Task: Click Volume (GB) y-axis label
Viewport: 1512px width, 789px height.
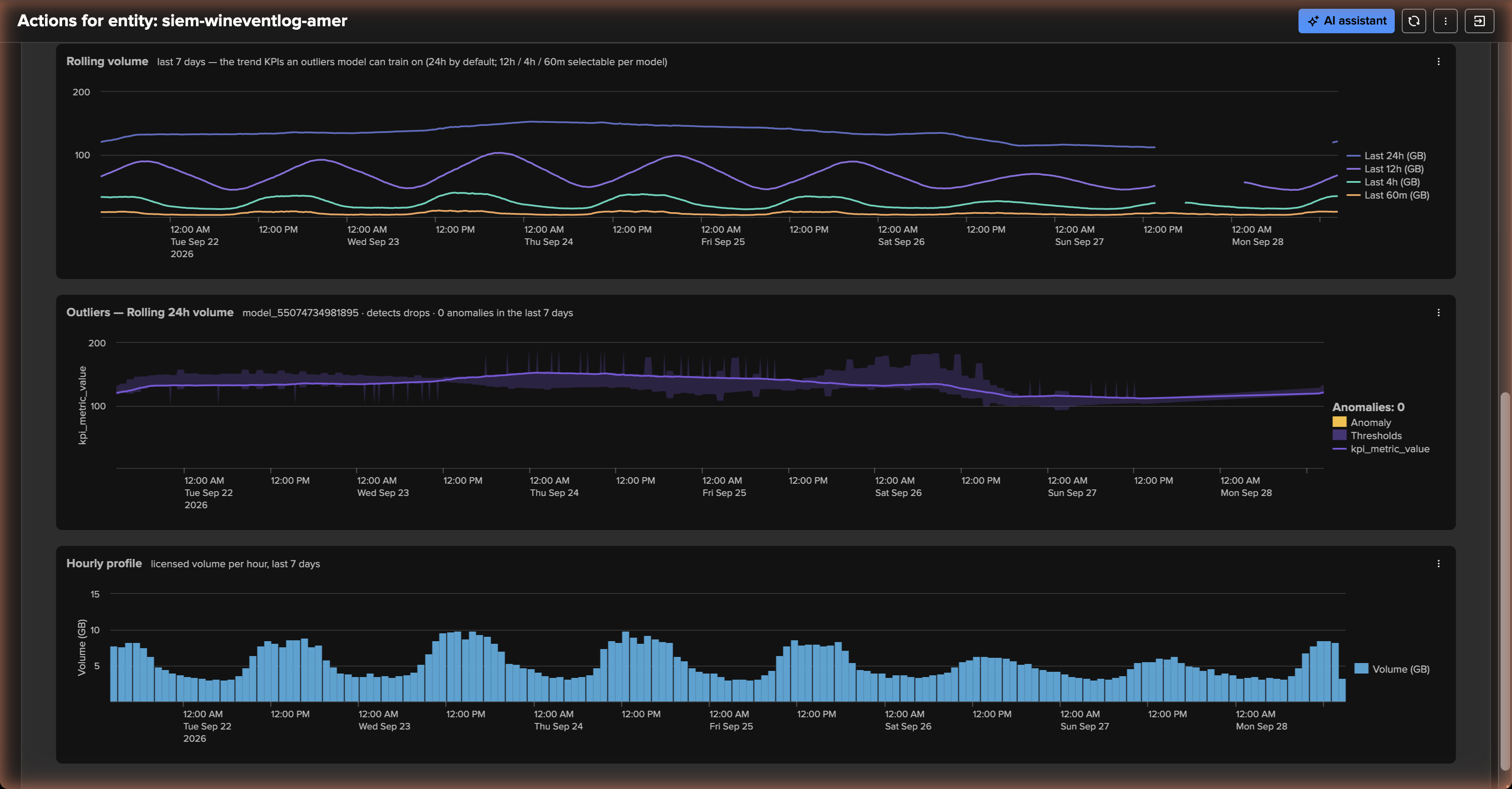Action: (x=81, y=648)
